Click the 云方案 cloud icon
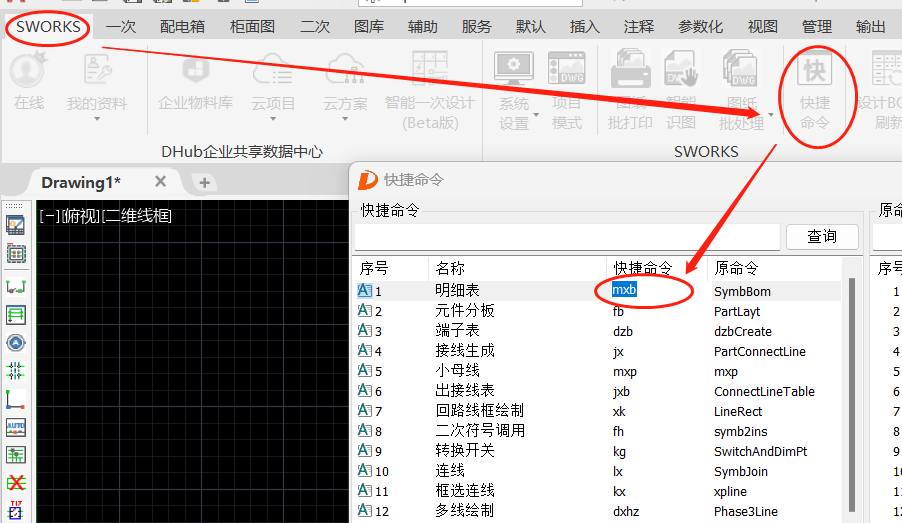This screenshot has height=523, width=902. coord(345,69)
